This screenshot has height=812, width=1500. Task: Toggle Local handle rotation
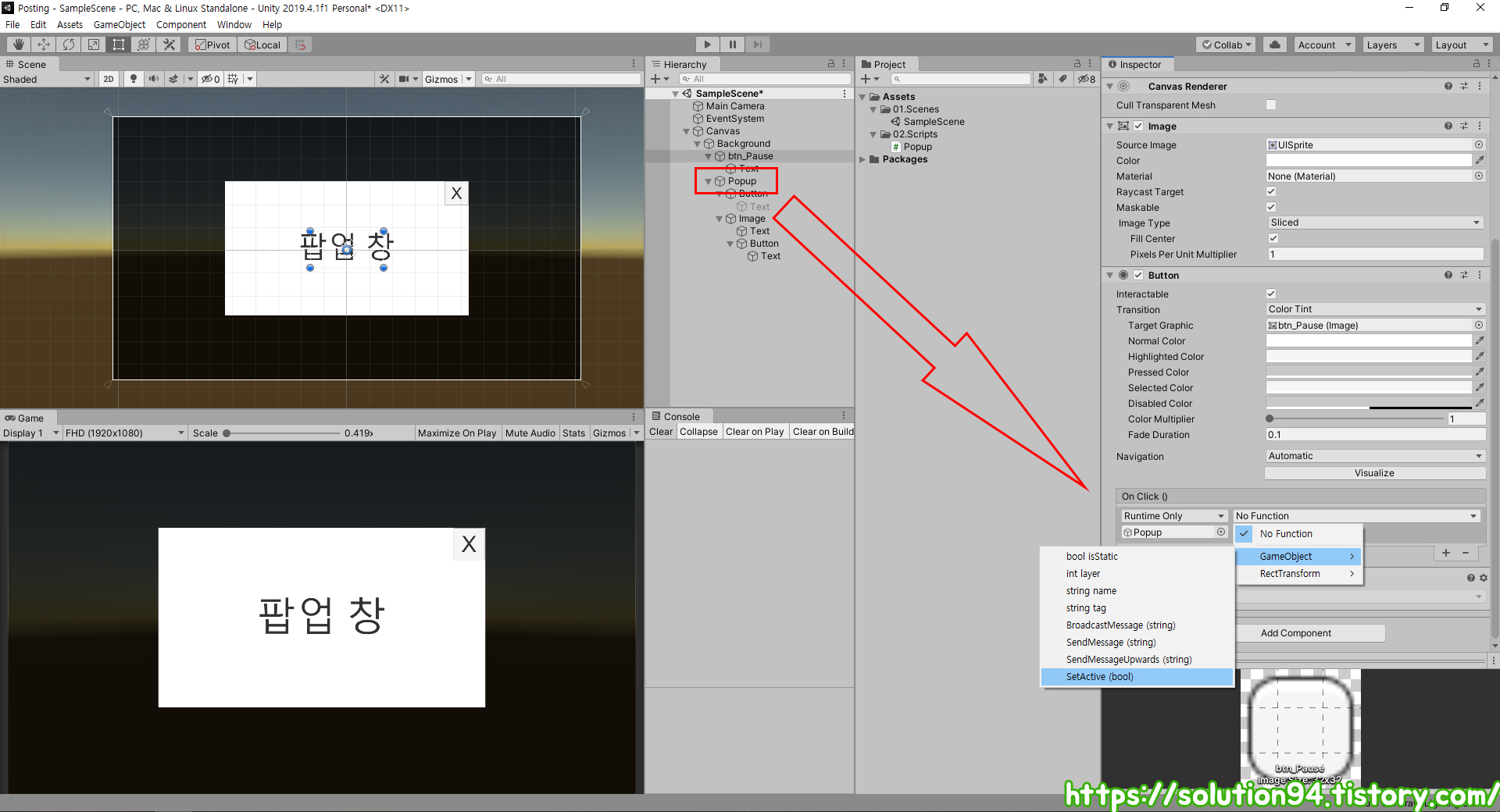[x=262, y=45]
